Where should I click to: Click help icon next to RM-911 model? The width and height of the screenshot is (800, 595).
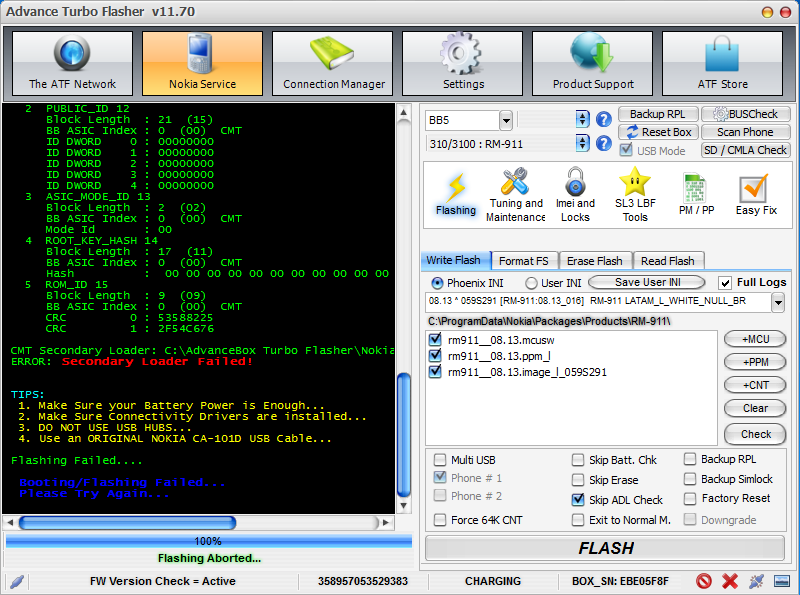tap(604, 143)
